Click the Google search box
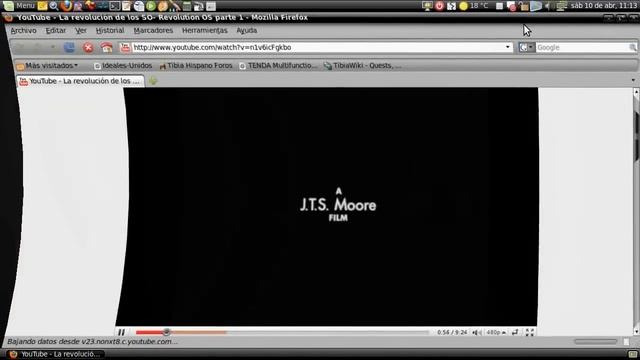Image resolution: width=640 pixels, height=360 pixels. click(x=582, y=47)
